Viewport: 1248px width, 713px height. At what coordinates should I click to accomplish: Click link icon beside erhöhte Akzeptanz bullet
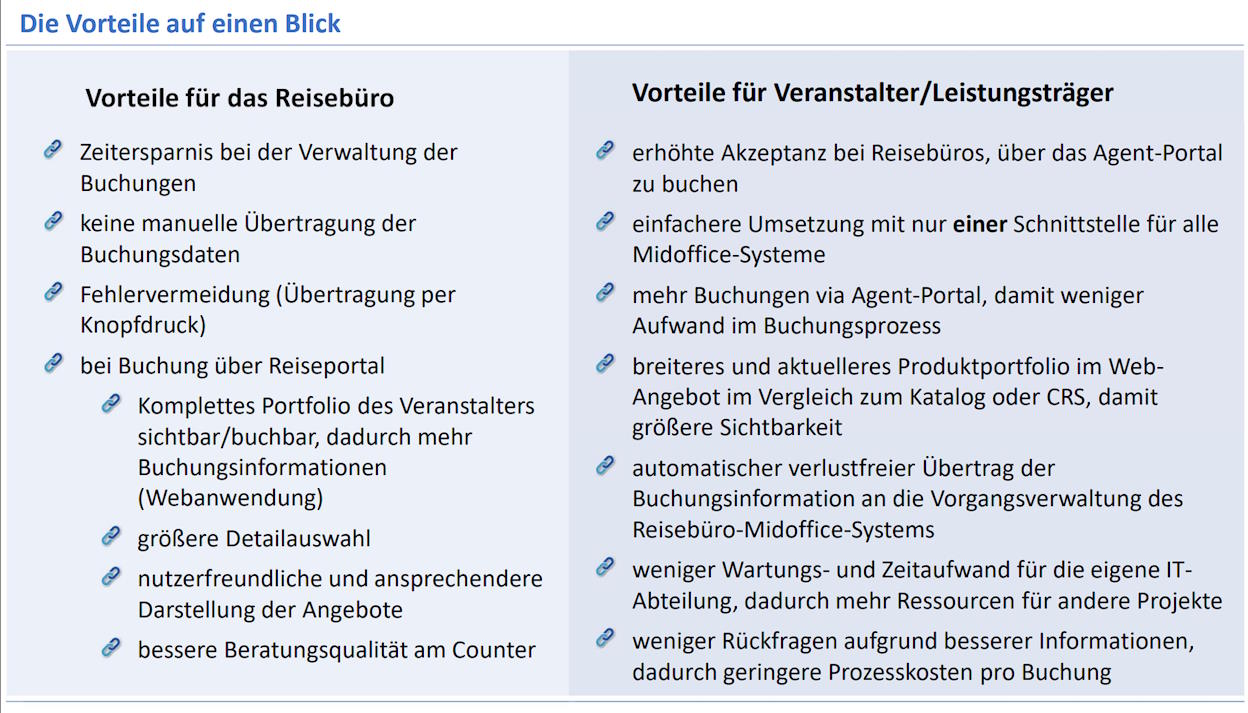(605, 150)
